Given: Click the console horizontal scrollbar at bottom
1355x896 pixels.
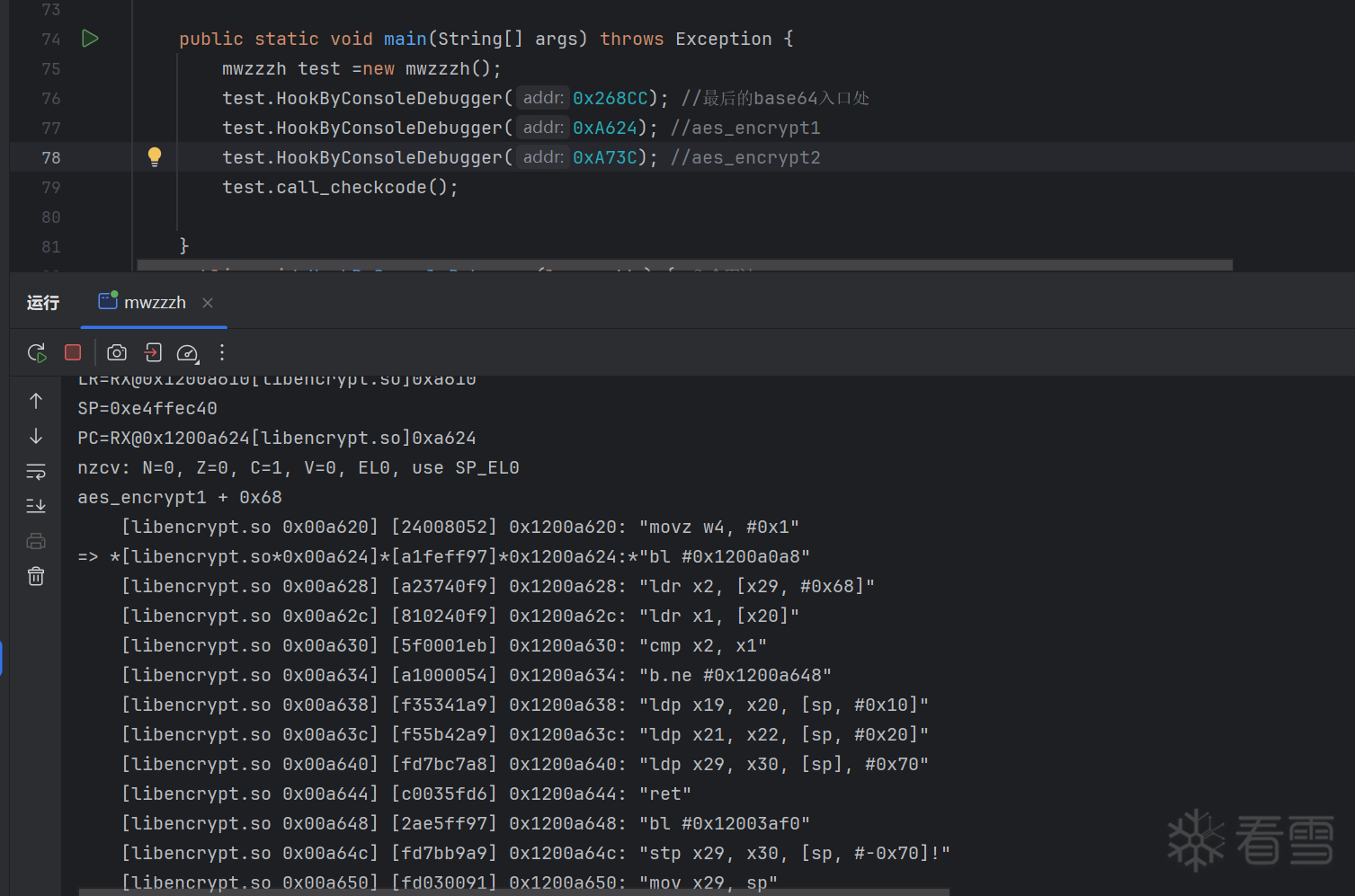Looking at the screenshot, I should [x=513, y=892].
